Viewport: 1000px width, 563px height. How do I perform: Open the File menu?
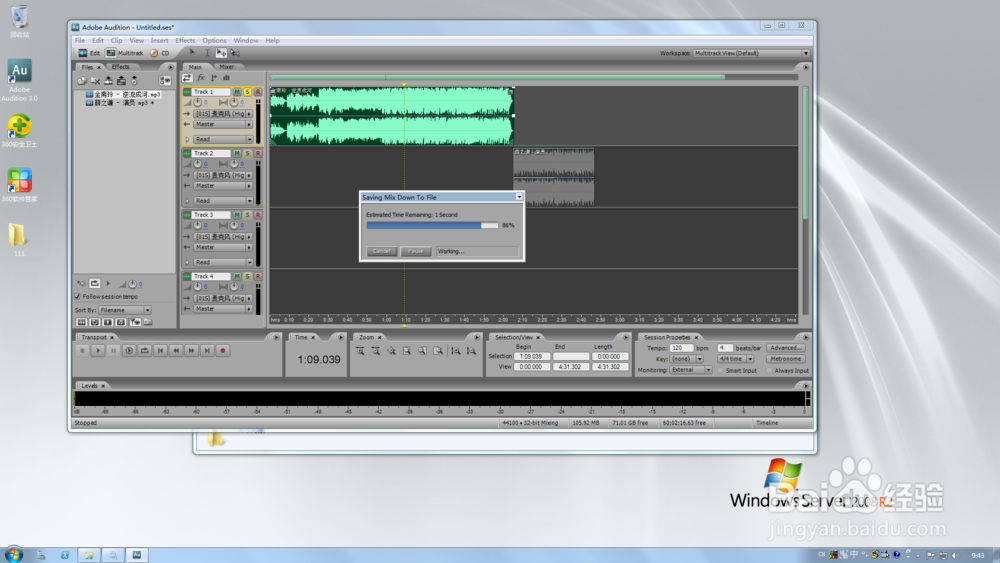80,40
